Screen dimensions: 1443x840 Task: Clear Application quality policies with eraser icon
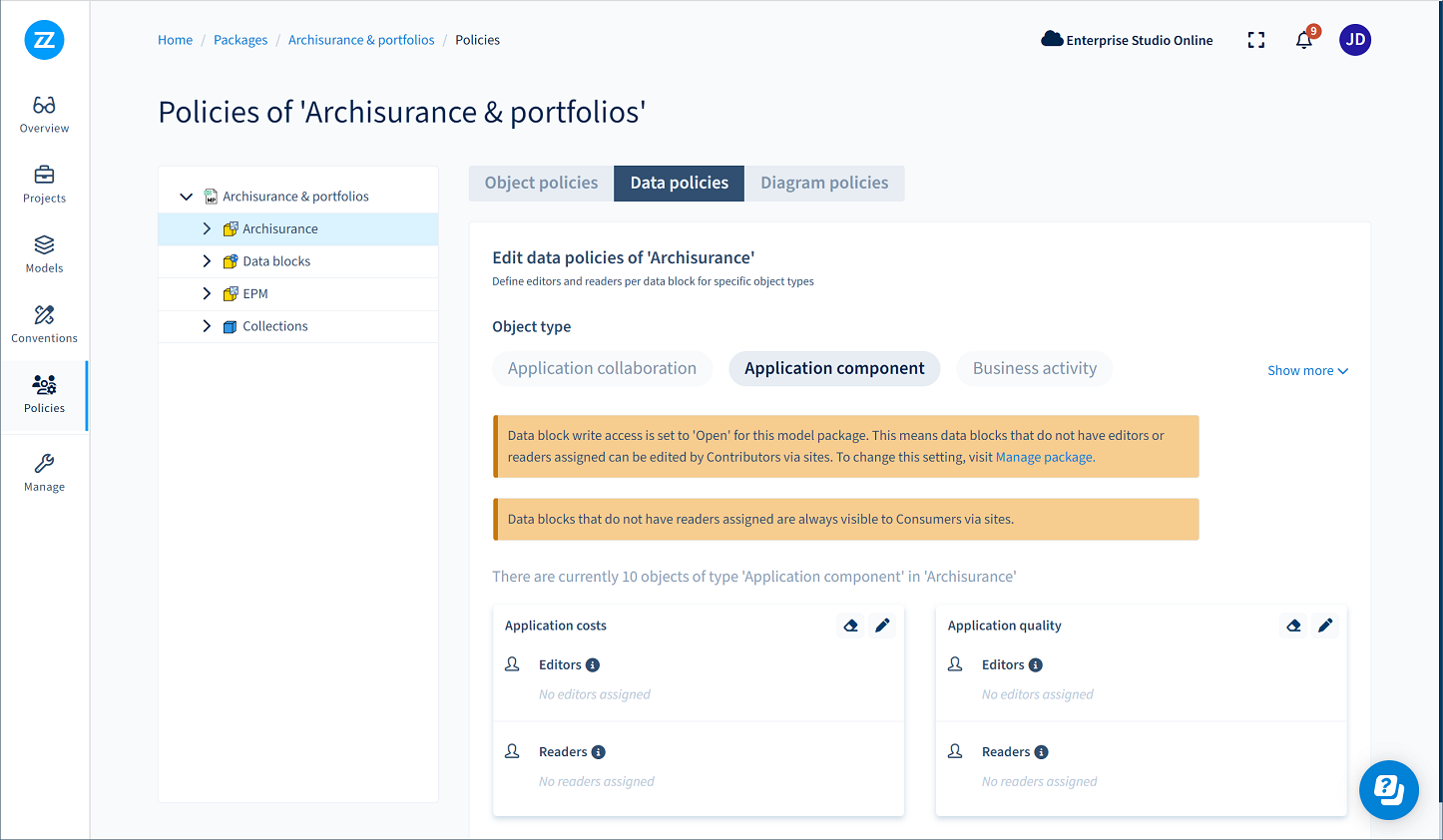[1293, 626]
